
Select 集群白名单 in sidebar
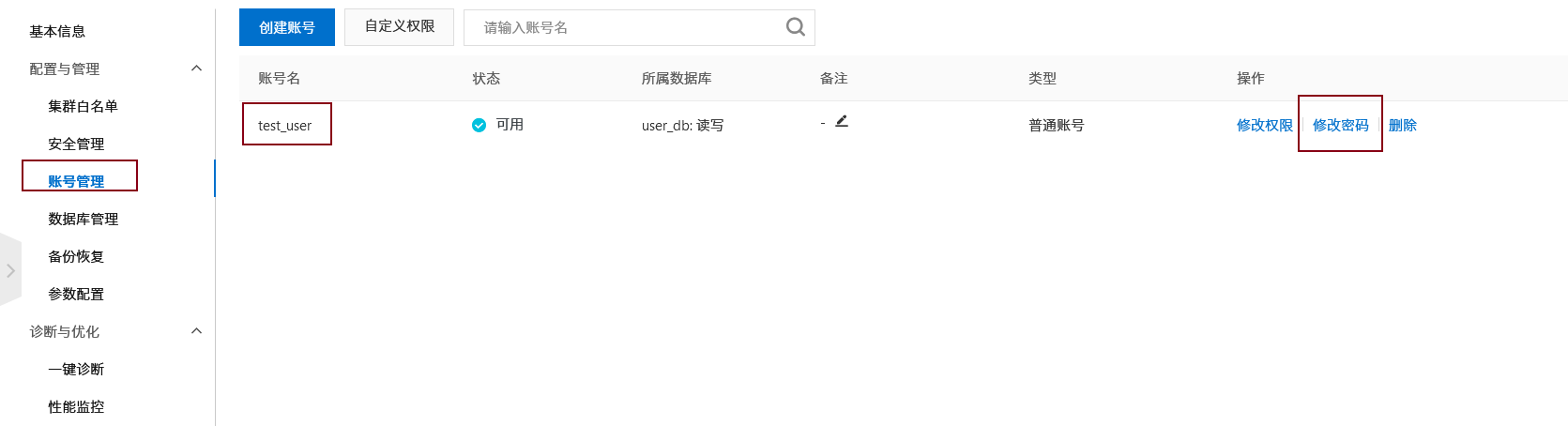(84, 106)
